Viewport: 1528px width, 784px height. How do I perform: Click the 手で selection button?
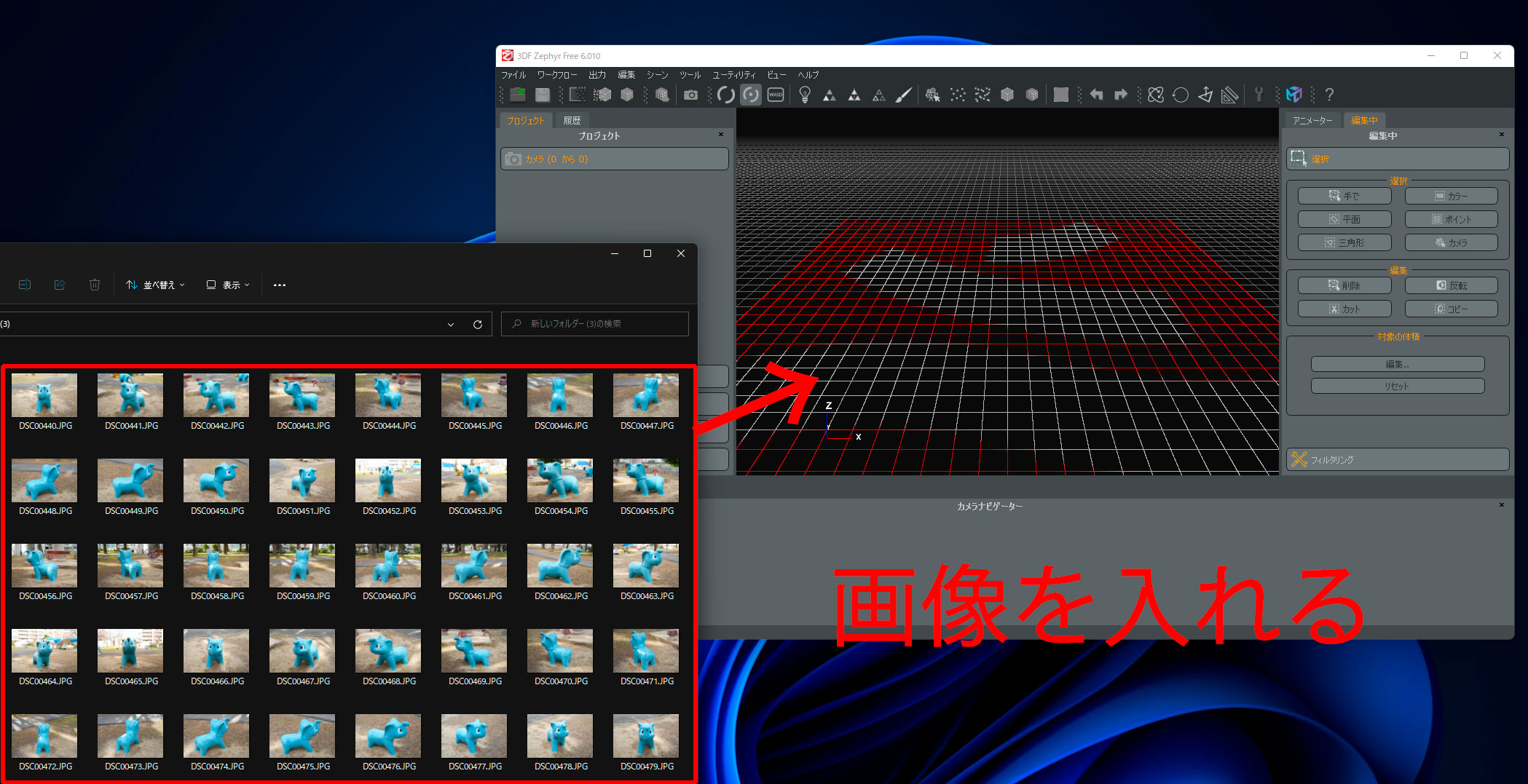coord(1344,196)
